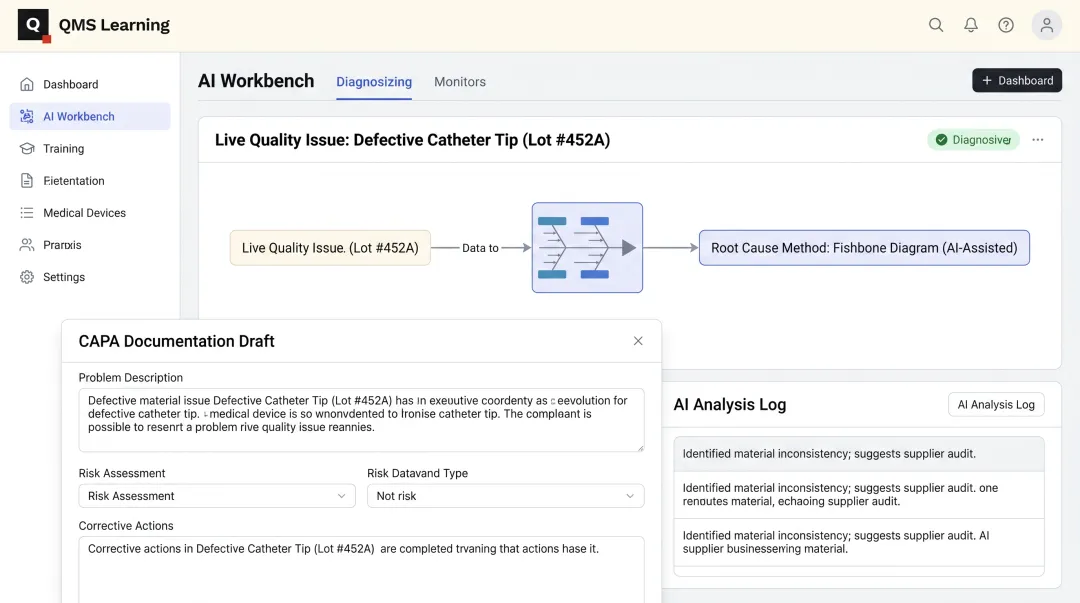This screenshot has height=603, width=1080.
Task: Click the Prarıxis people icon
Action: [27, 245]
